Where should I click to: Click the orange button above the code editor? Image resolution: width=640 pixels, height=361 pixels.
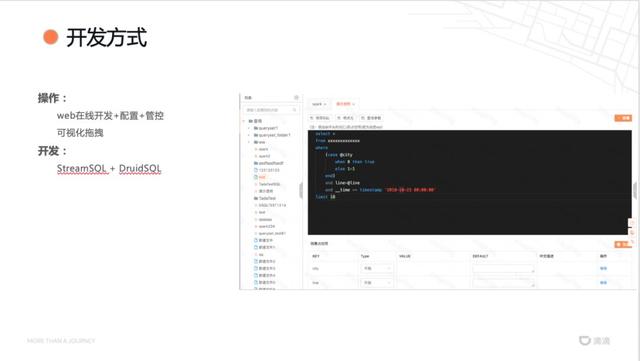click(623, 118)
